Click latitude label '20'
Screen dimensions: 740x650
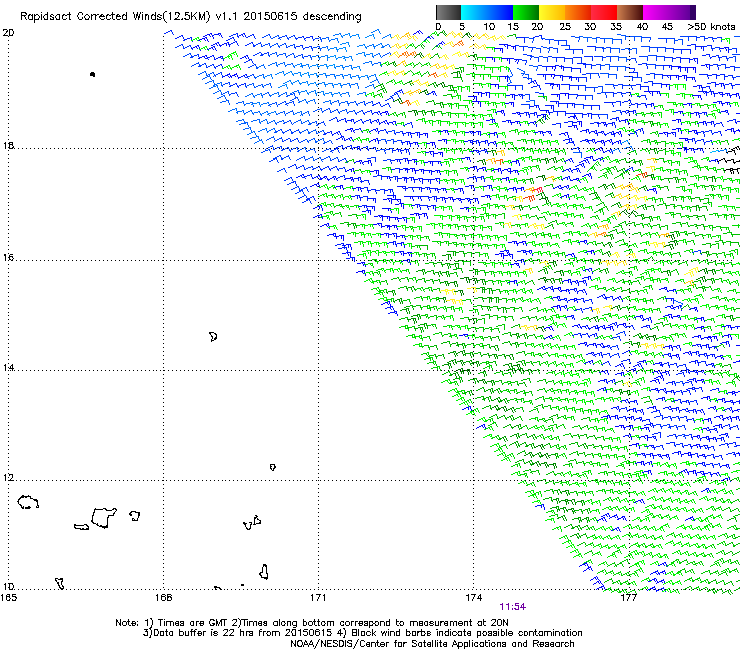pyautogui.click(x=8, y=33)
